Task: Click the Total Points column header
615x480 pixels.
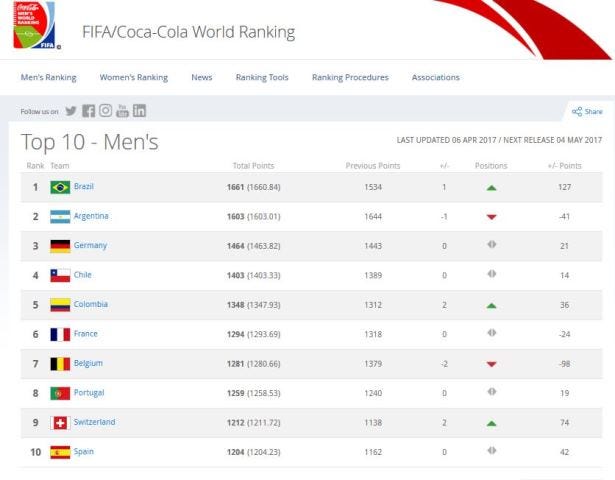Action: [x=253, y=165]
